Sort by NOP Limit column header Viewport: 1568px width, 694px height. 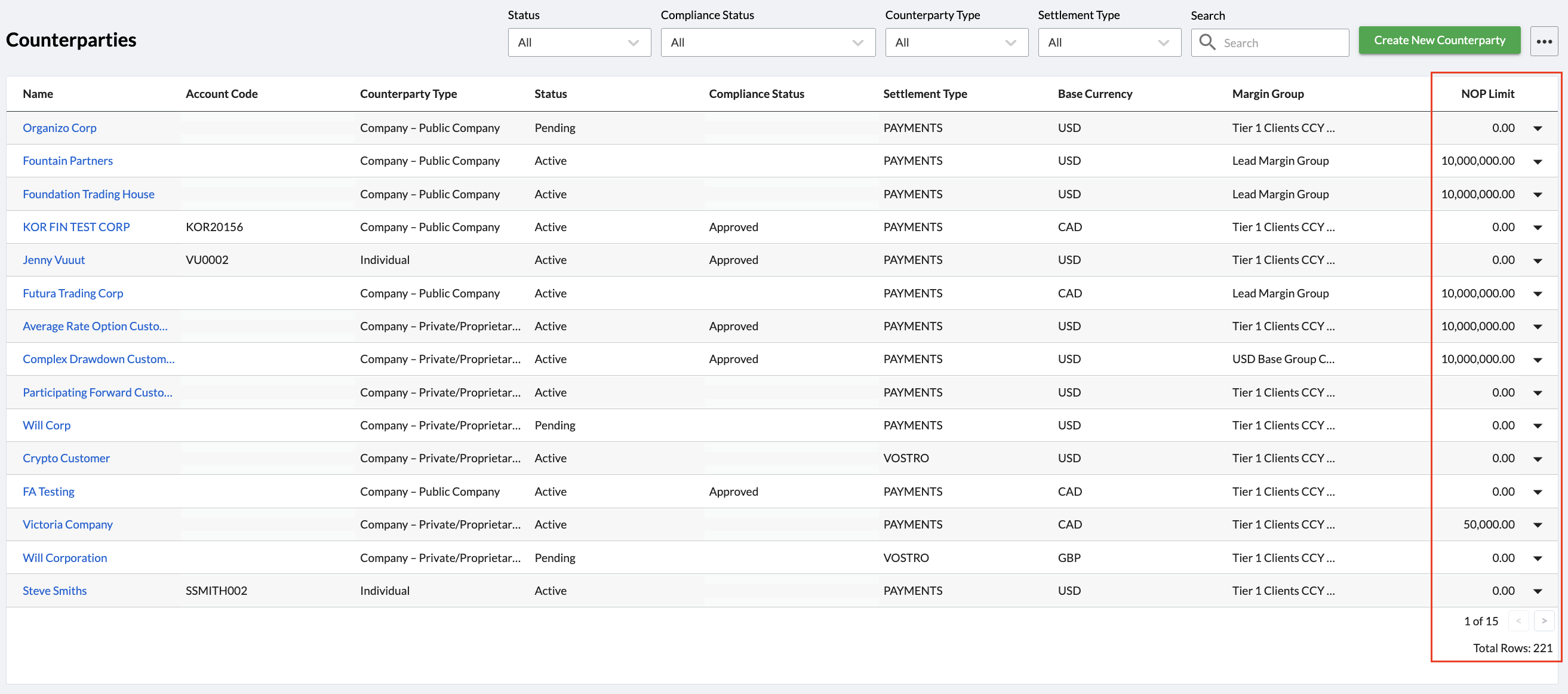[x=1487, y=94]
